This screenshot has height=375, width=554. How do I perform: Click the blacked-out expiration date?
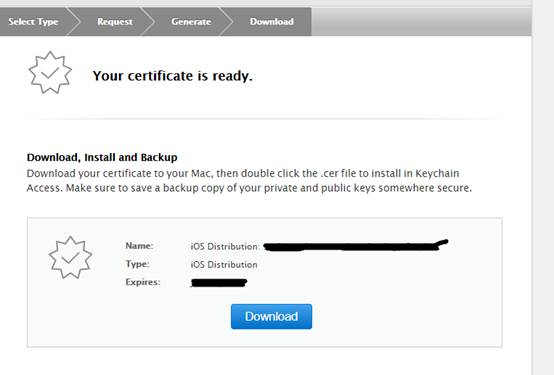pyautogui.click(x=219, y=283)
